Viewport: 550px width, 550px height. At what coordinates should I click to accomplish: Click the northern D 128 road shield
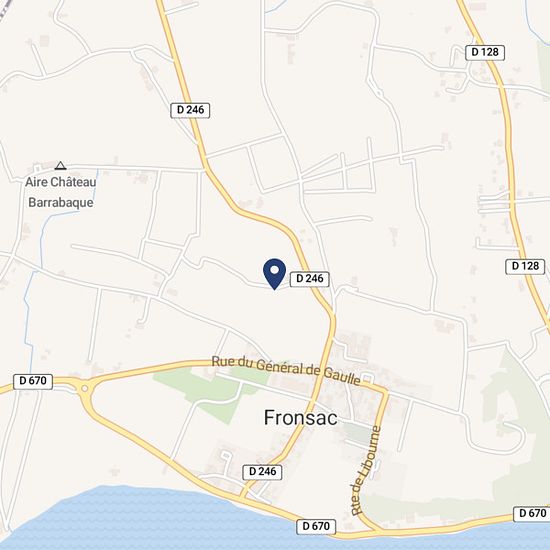tap(485, 52)
